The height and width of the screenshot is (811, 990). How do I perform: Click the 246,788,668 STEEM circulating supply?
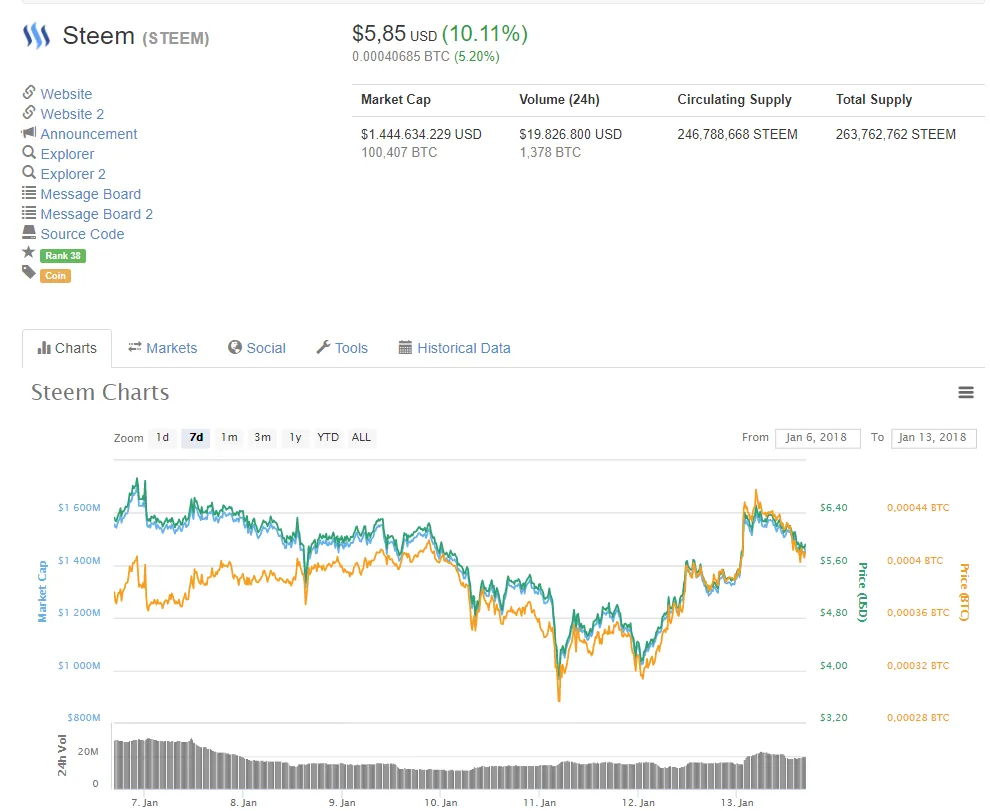(x=737, y=135)
